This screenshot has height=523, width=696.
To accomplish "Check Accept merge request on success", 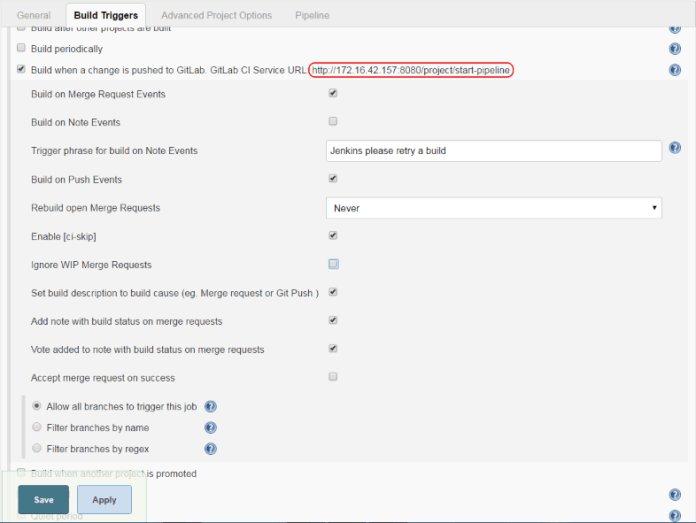I will 333,377.
